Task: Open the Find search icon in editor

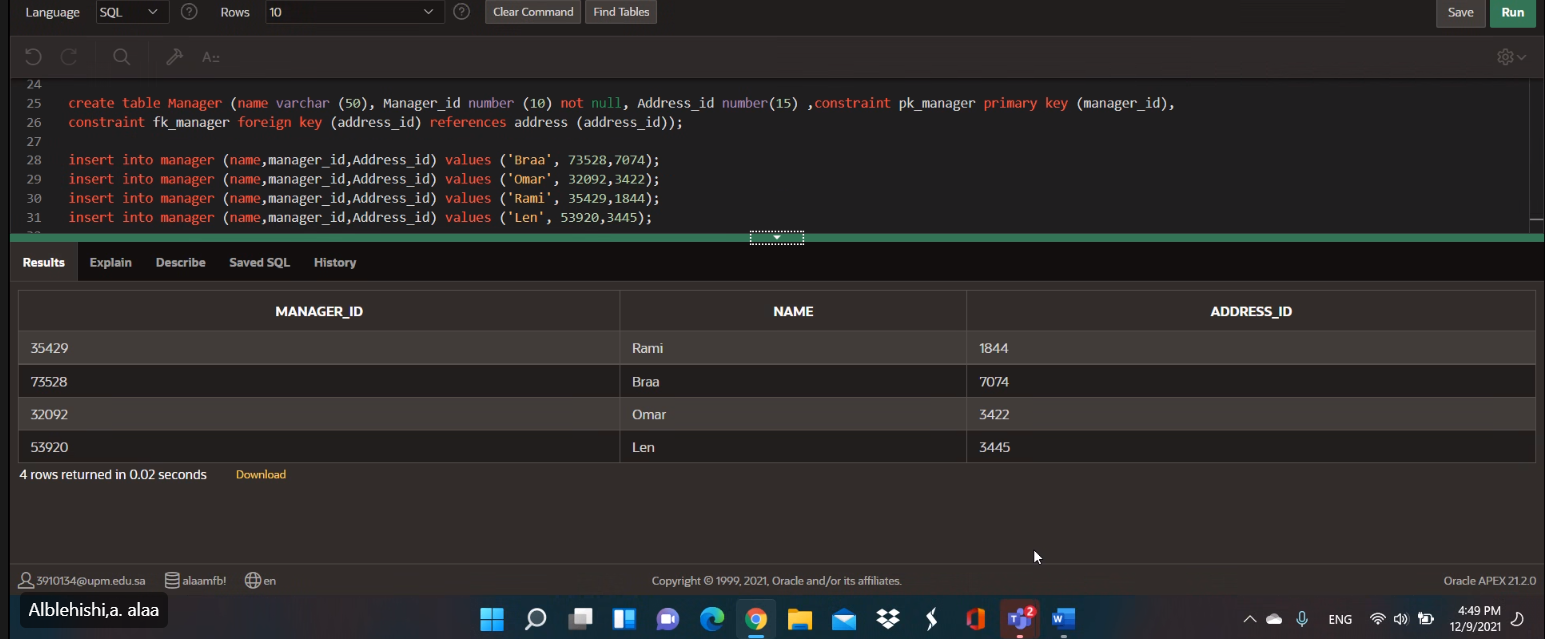Action: pyautogui.click(x=120, y=57)
